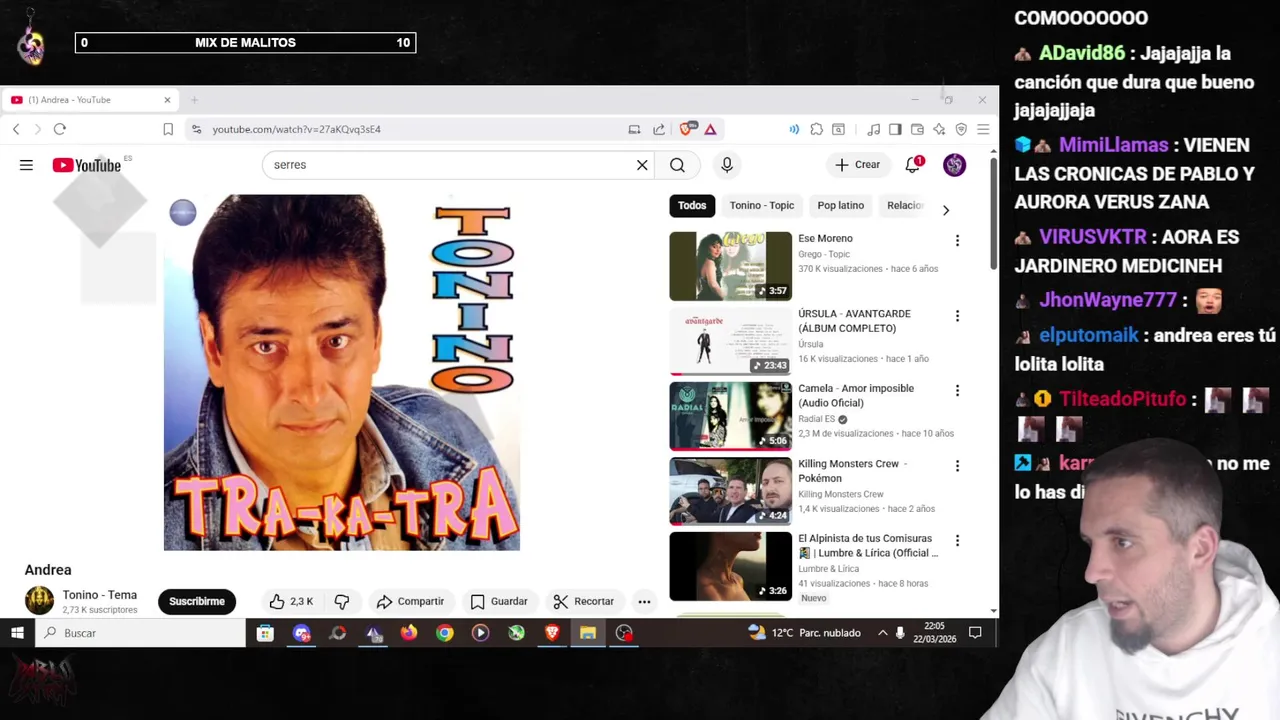Go to the YouTube home logo
Image resolution: width=1280 pixels, height=720 pixels.
86,165
